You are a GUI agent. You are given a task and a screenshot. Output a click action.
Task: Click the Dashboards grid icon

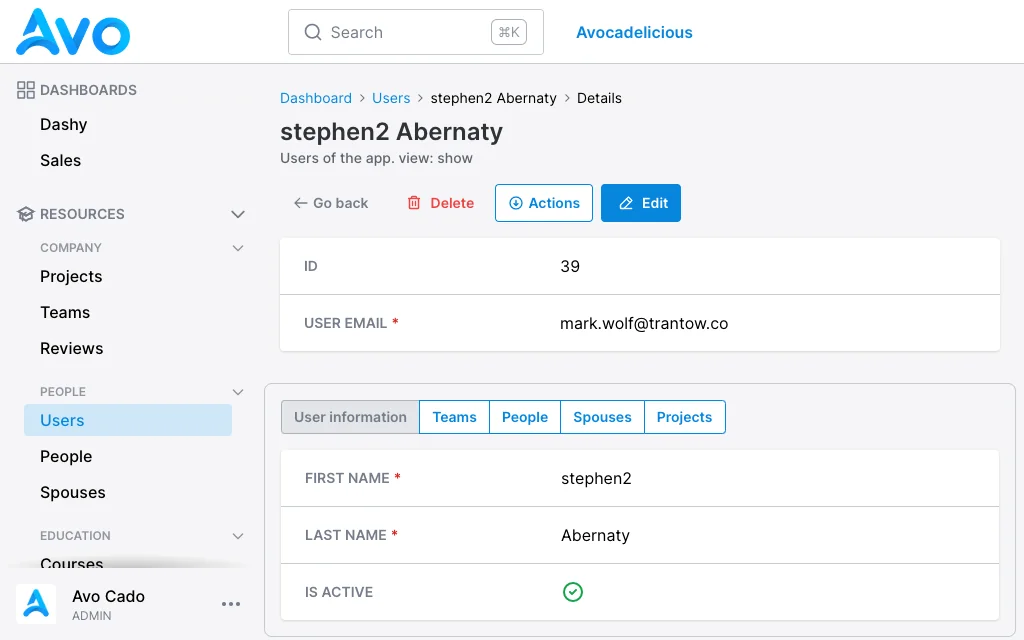(25, 90)
